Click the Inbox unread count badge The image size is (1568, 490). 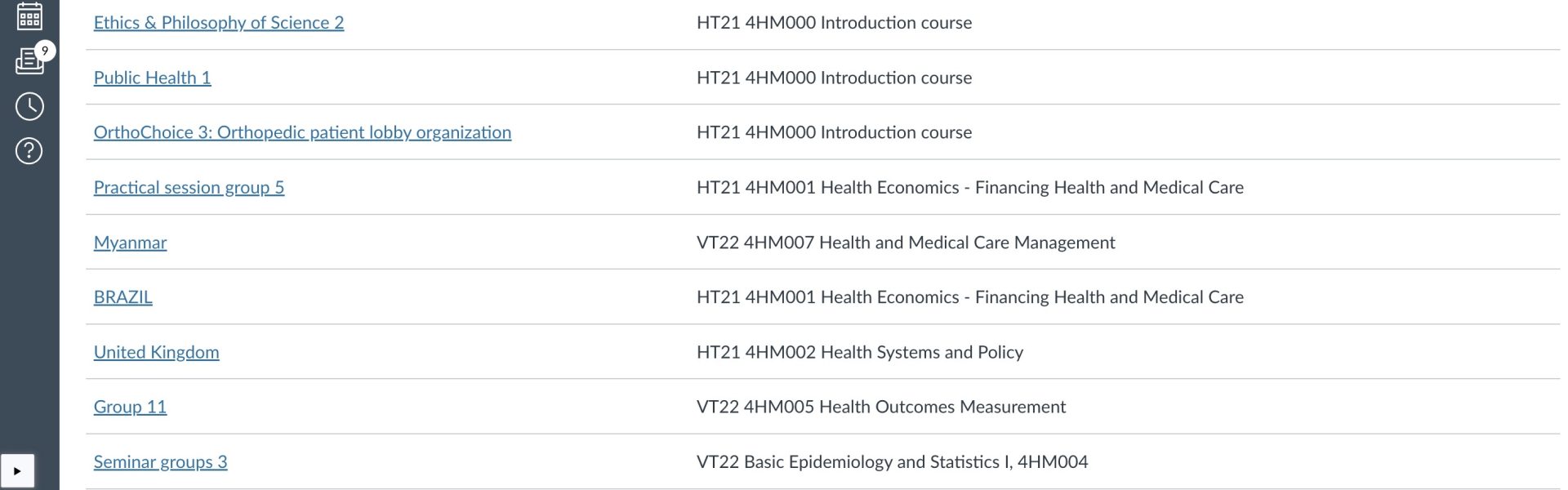(45, 51)
